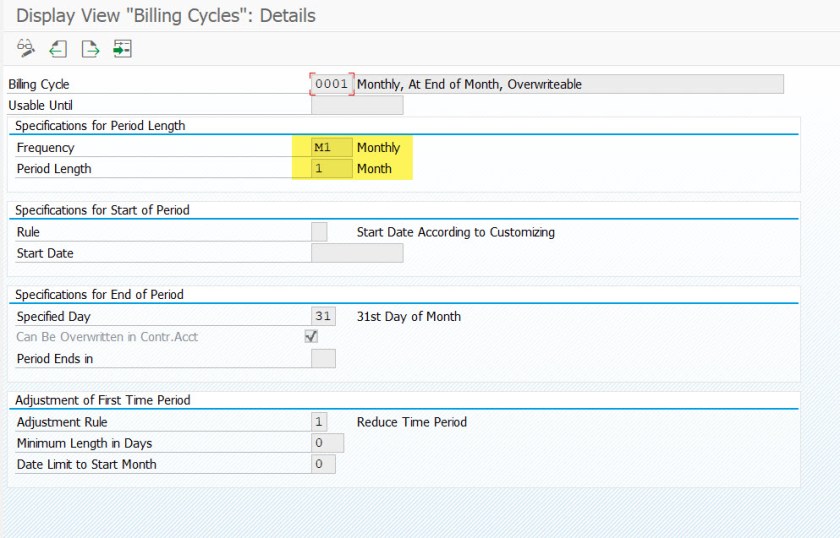Focus the Rule field under Start of Period
The image size is (840, 538).
[x=320, y=232]
